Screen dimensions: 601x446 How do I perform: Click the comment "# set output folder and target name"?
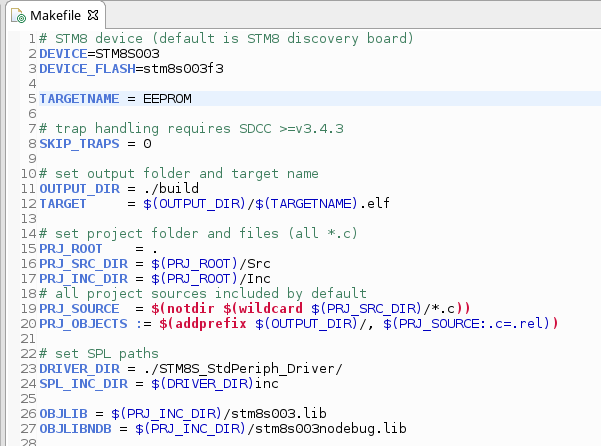tap(179, 174)
